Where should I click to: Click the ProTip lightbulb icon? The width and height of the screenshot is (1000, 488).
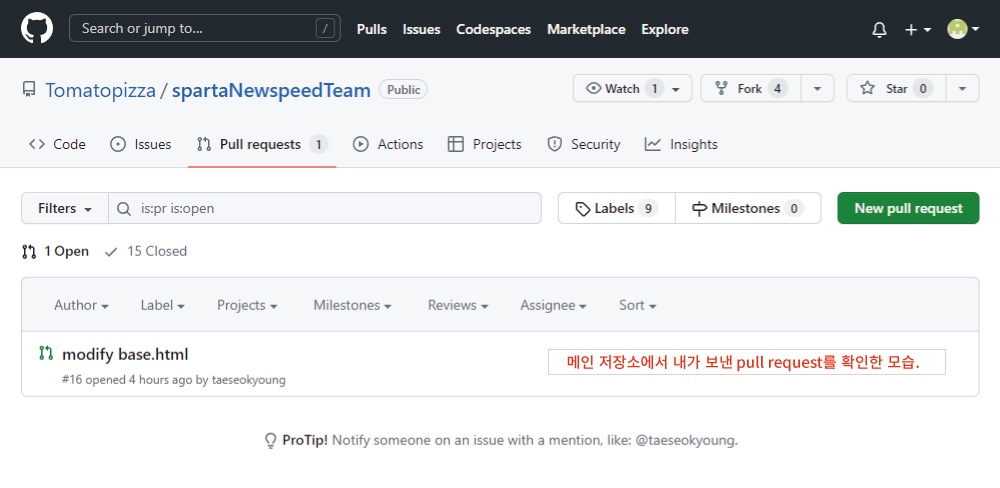pos(270,441)
